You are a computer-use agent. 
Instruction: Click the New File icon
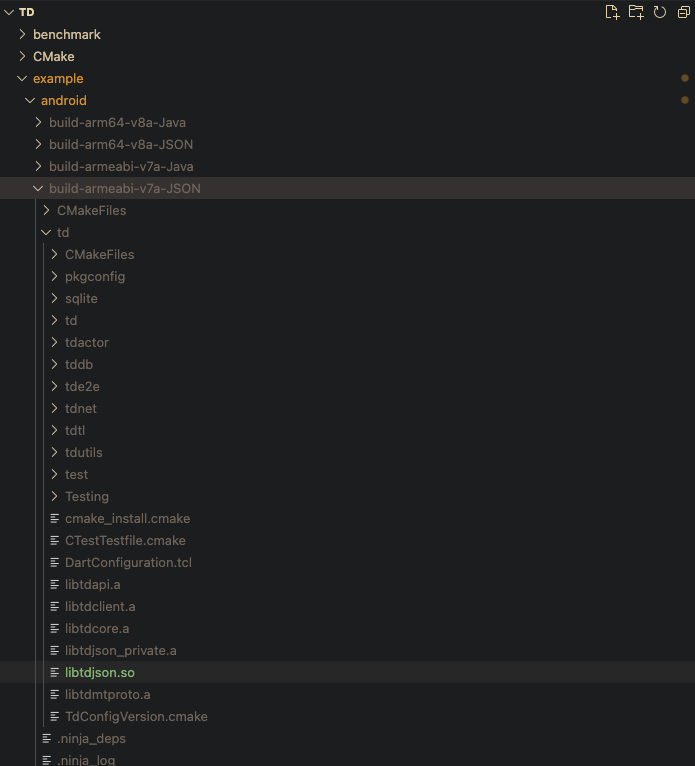612,12
